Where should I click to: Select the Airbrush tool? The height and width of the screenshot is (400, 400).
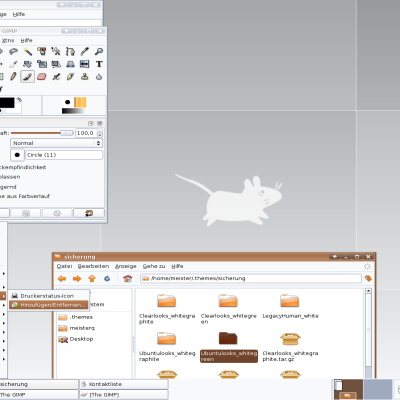56,77
